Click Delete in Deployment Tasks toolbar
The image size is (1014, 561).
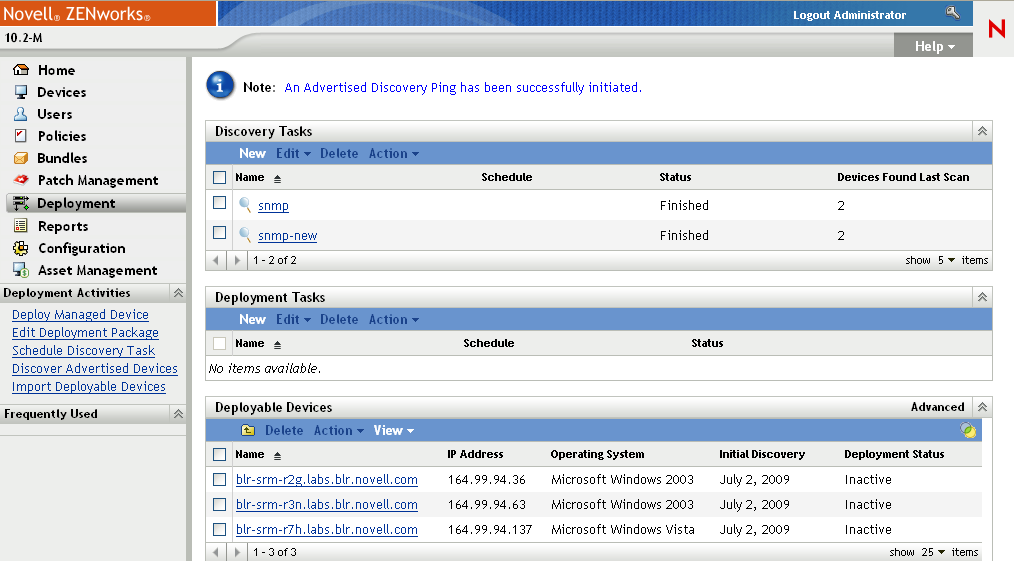(x=339, y=319)
